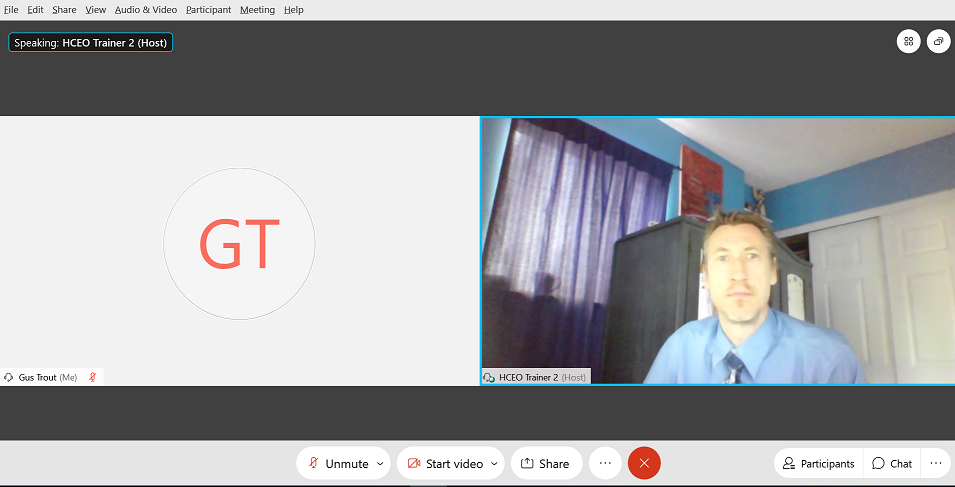Expand the audio options arrow next to Unmute
The height and width of the screenshot is (487, 955).
380,464
